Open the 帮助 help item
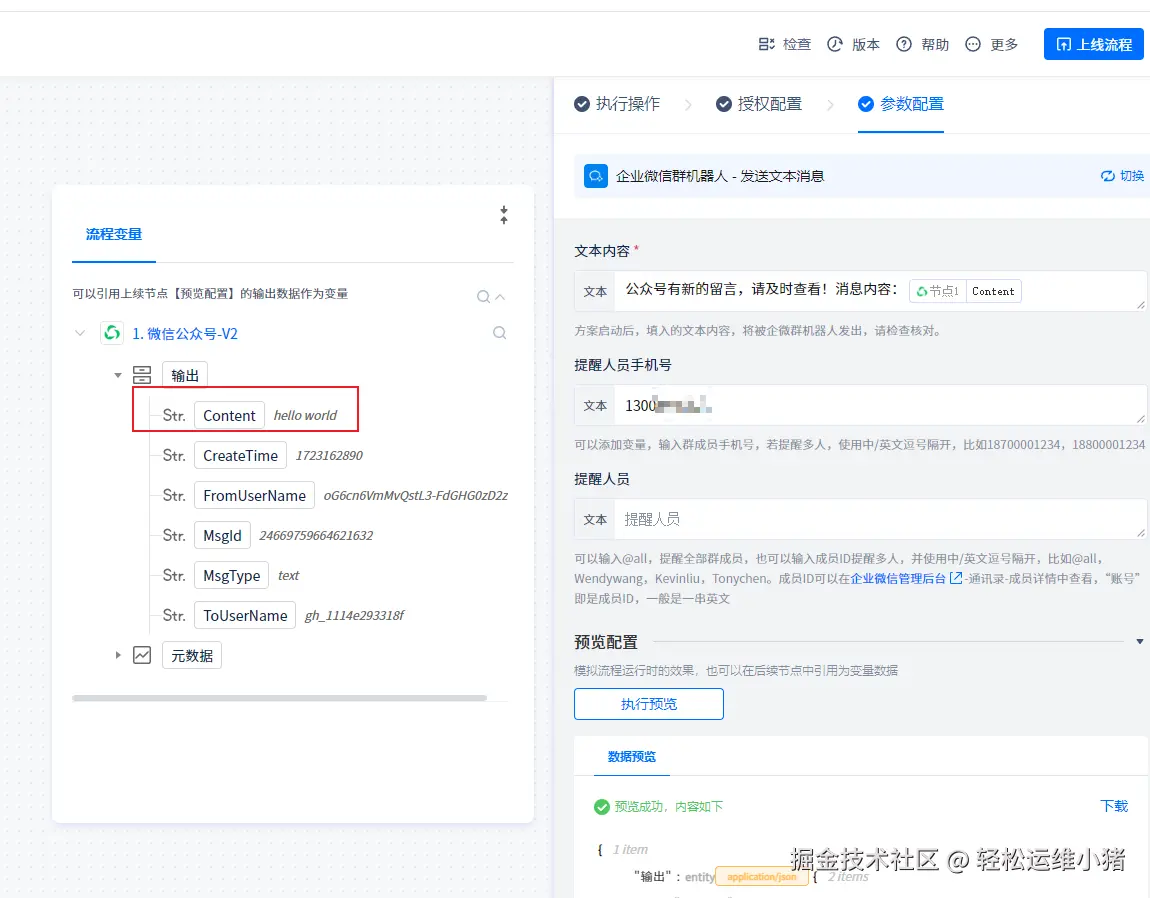Viewport: 1150px width, 898px height. coord(923,44)
